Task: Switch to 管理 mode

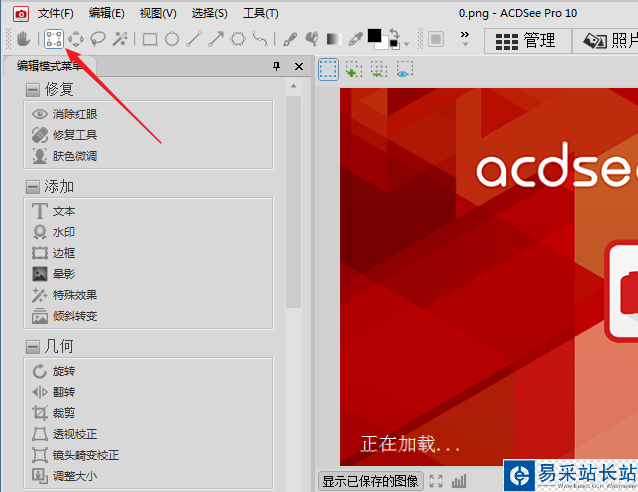Action: click(x=528, y=41)
